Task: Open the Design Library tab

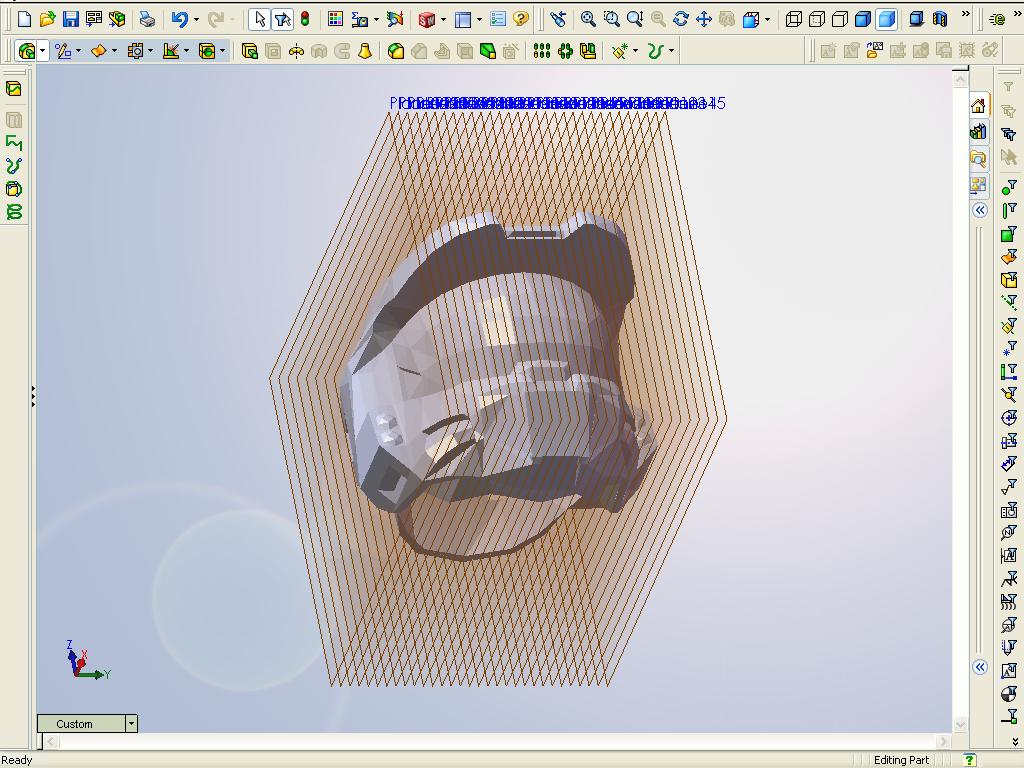Action: pyautogui.click(x=978, y=133)
